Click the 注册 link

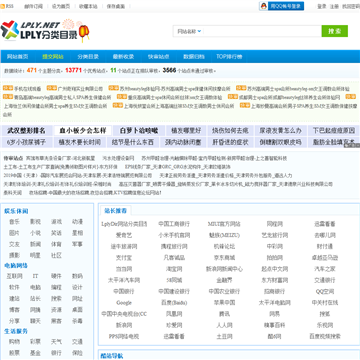pyautogui.click(x=334, y=6)
